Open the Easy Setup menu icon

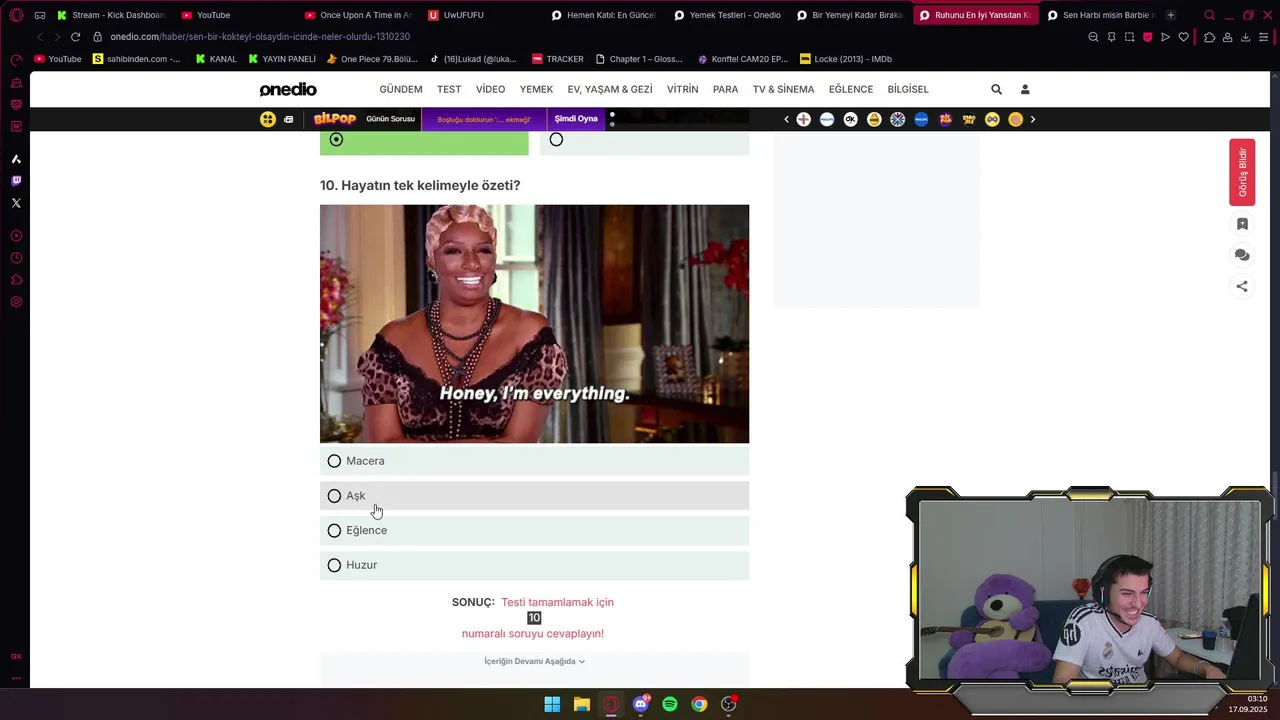click(x=1264, y=37)
